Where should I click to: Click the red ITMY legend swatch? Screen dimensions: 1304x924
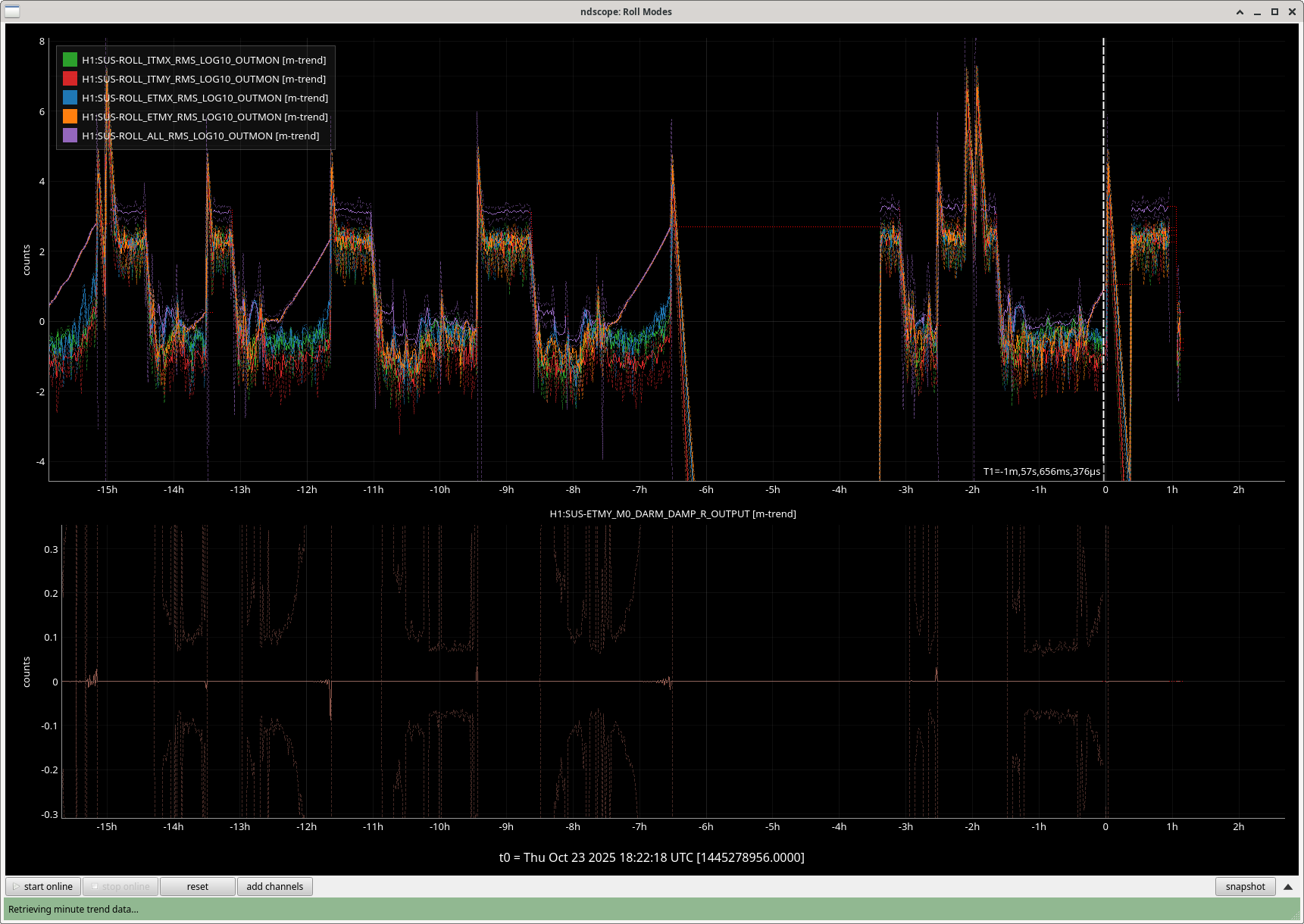pyautogui.click(x=70, y=79)
